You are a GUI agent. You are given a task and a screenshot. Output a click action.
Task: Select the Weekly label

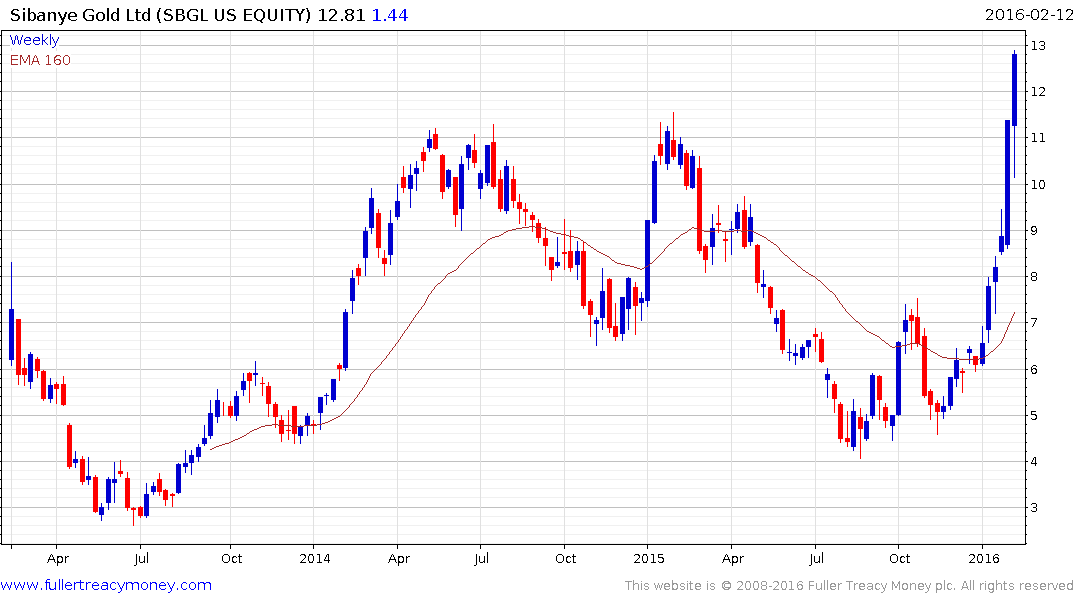[x=34, y=40]
